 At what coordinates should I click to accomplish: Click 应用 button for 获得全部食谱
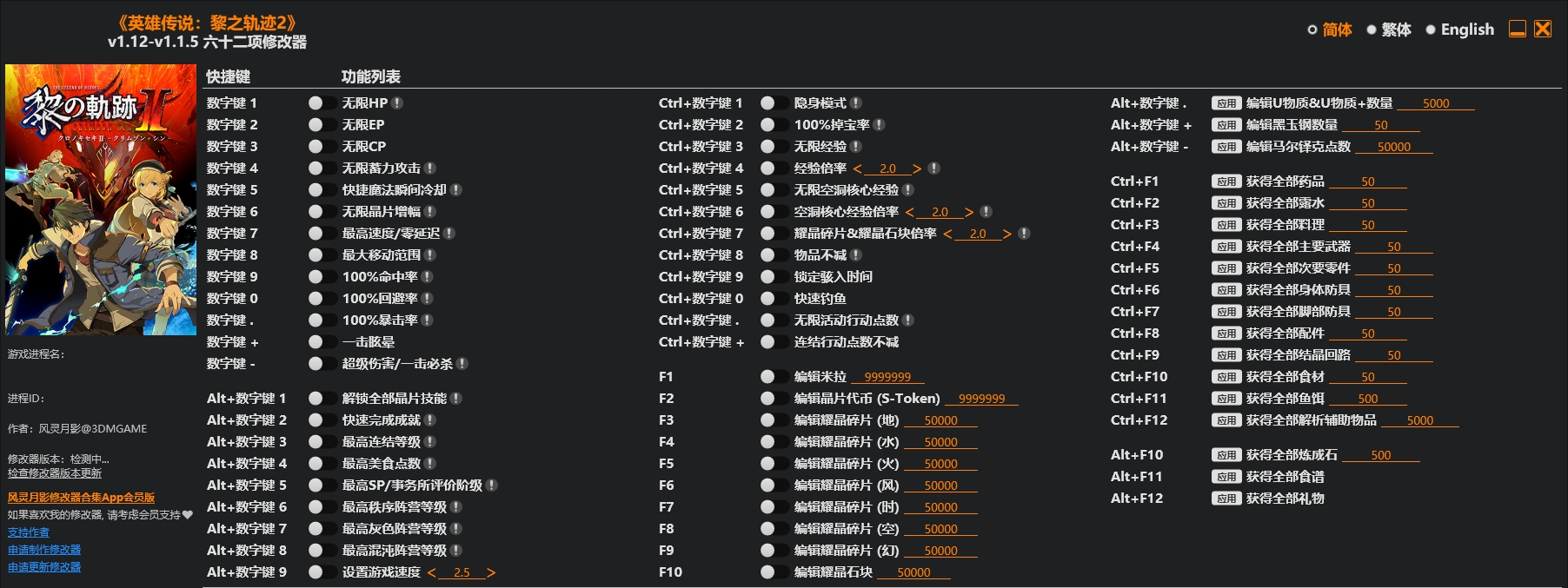[x=1226, y=477]
